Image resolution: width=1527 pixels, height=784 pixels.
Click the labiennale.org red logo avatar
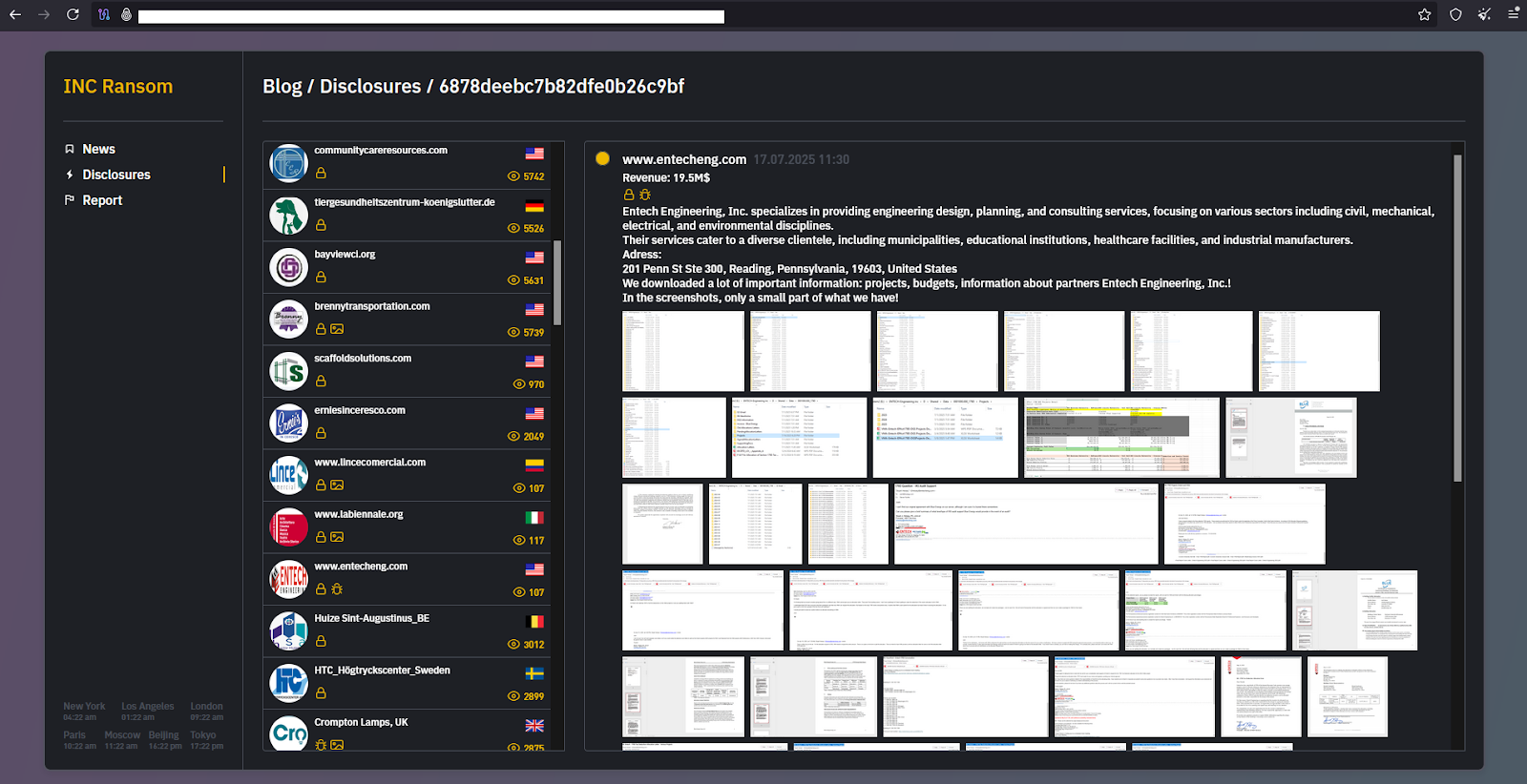pyautogui.click(x=288, y=527)
